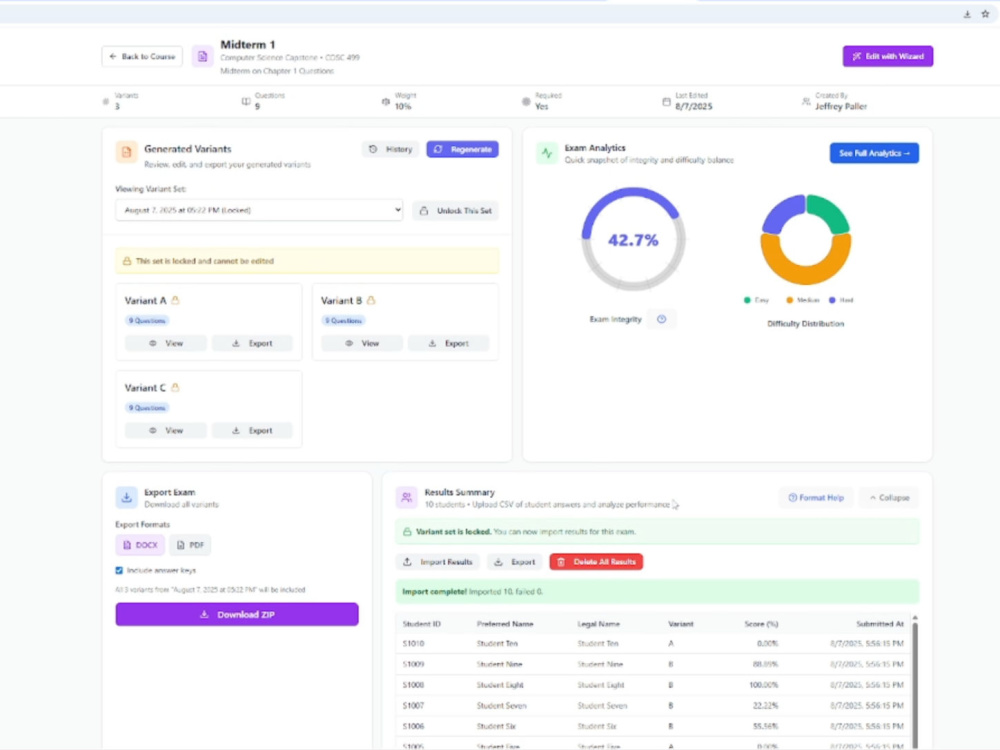Click the lock icon next to Variant A
1000x750 pixels.
coord(175,300)
